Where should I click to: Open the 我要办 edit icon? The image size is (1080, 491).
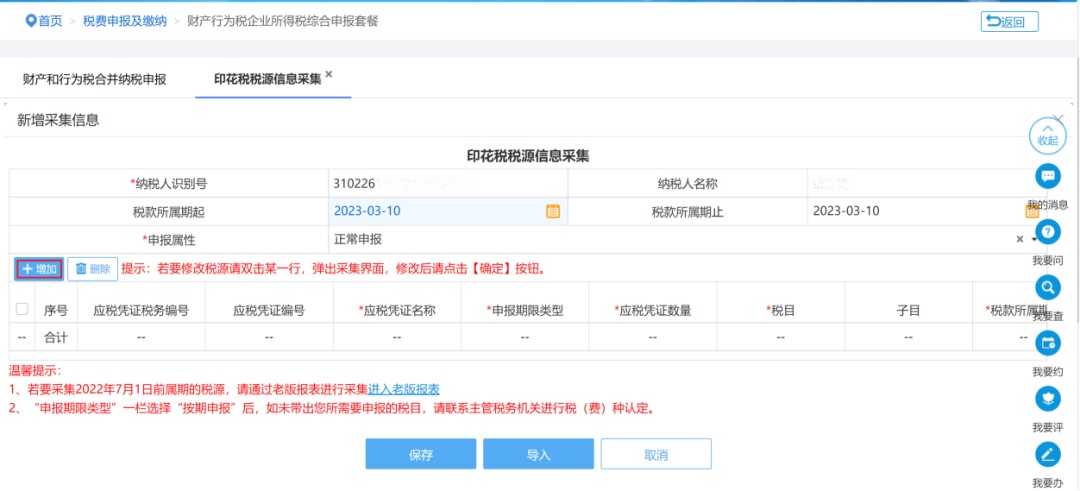1047,455
